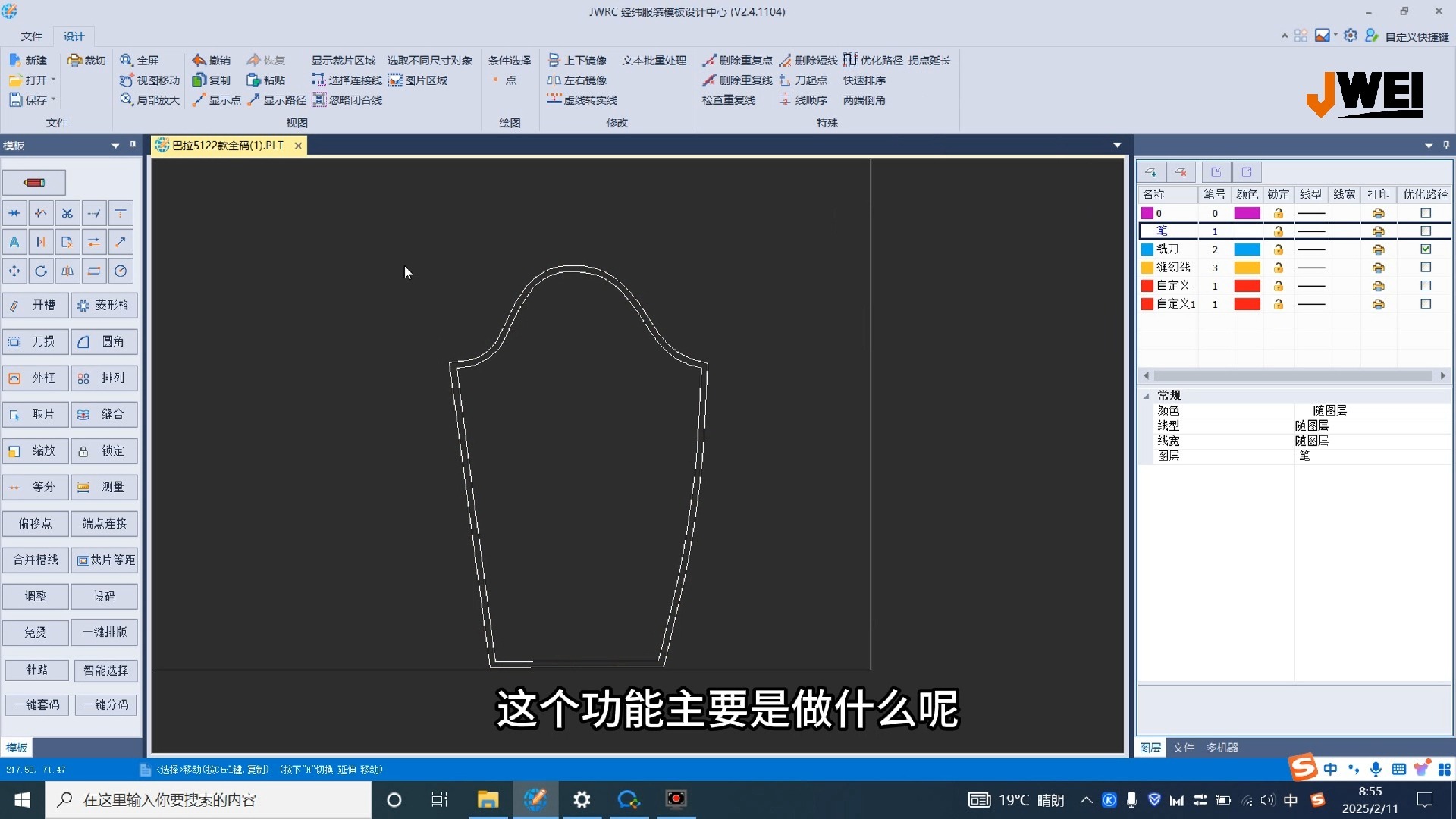
Task: Select the scissors cut tool
Action: click(x=67, y=213)
